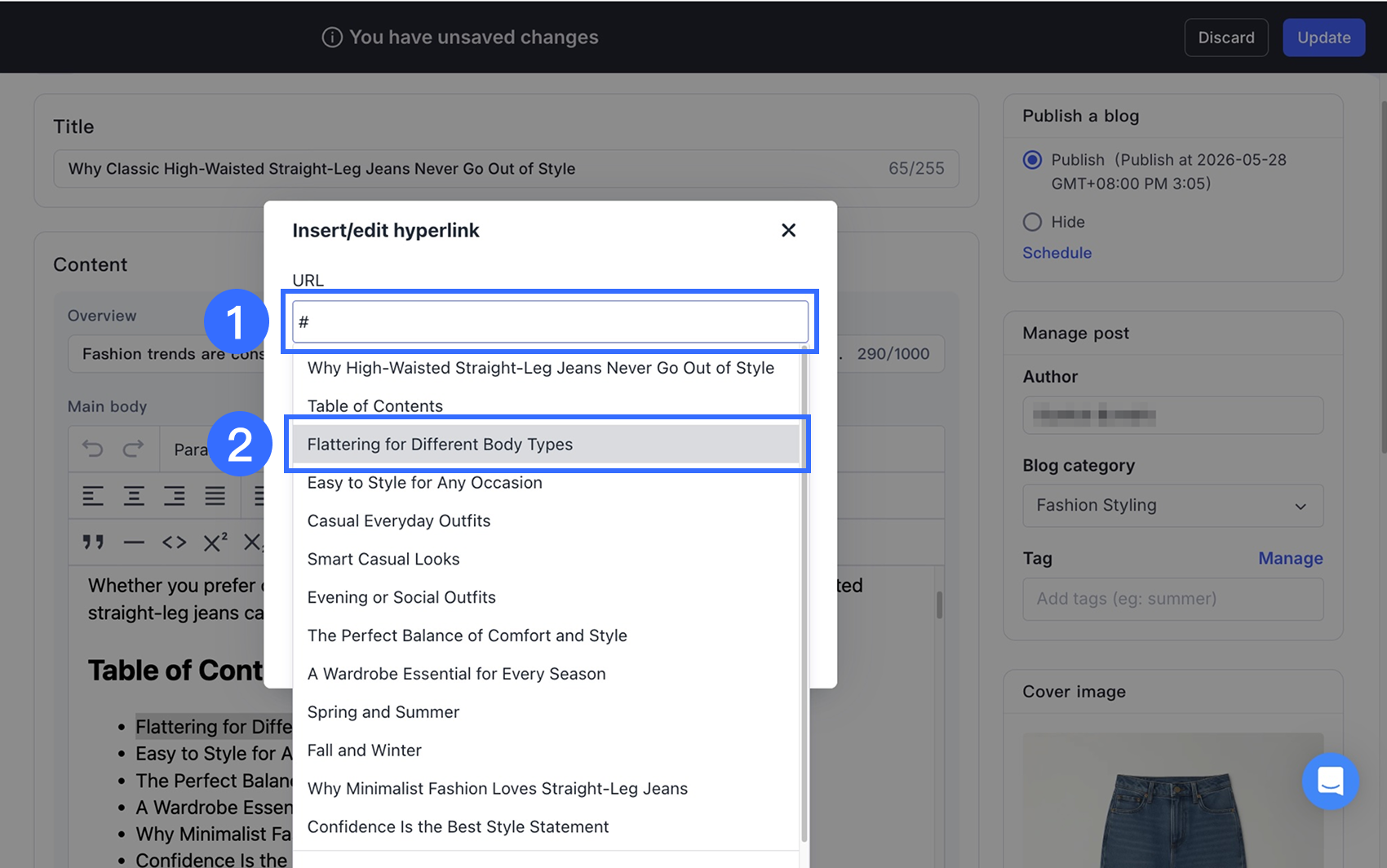Center align text in editor toolbar
Image resolution: width=1387 pixels, height=868 pixels.
[x=134, y=495]
